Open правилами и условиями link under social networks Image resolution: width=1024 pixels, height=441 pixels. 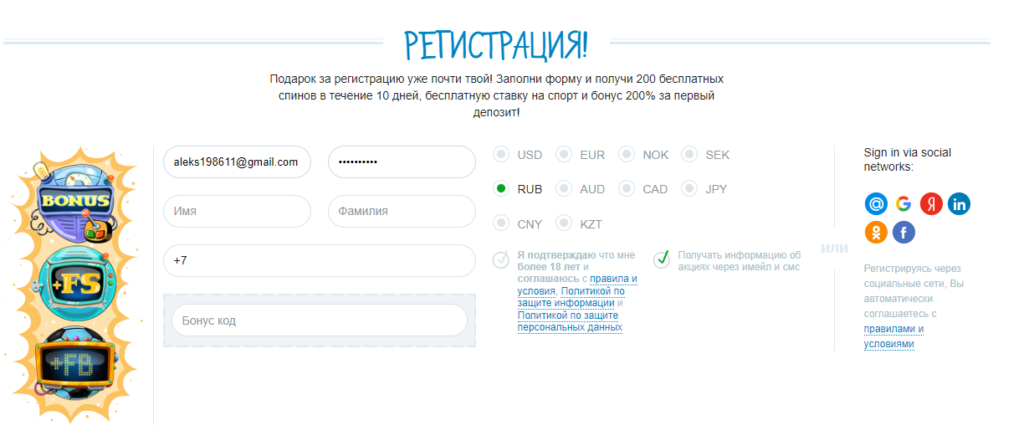click(x=893, y=336)
